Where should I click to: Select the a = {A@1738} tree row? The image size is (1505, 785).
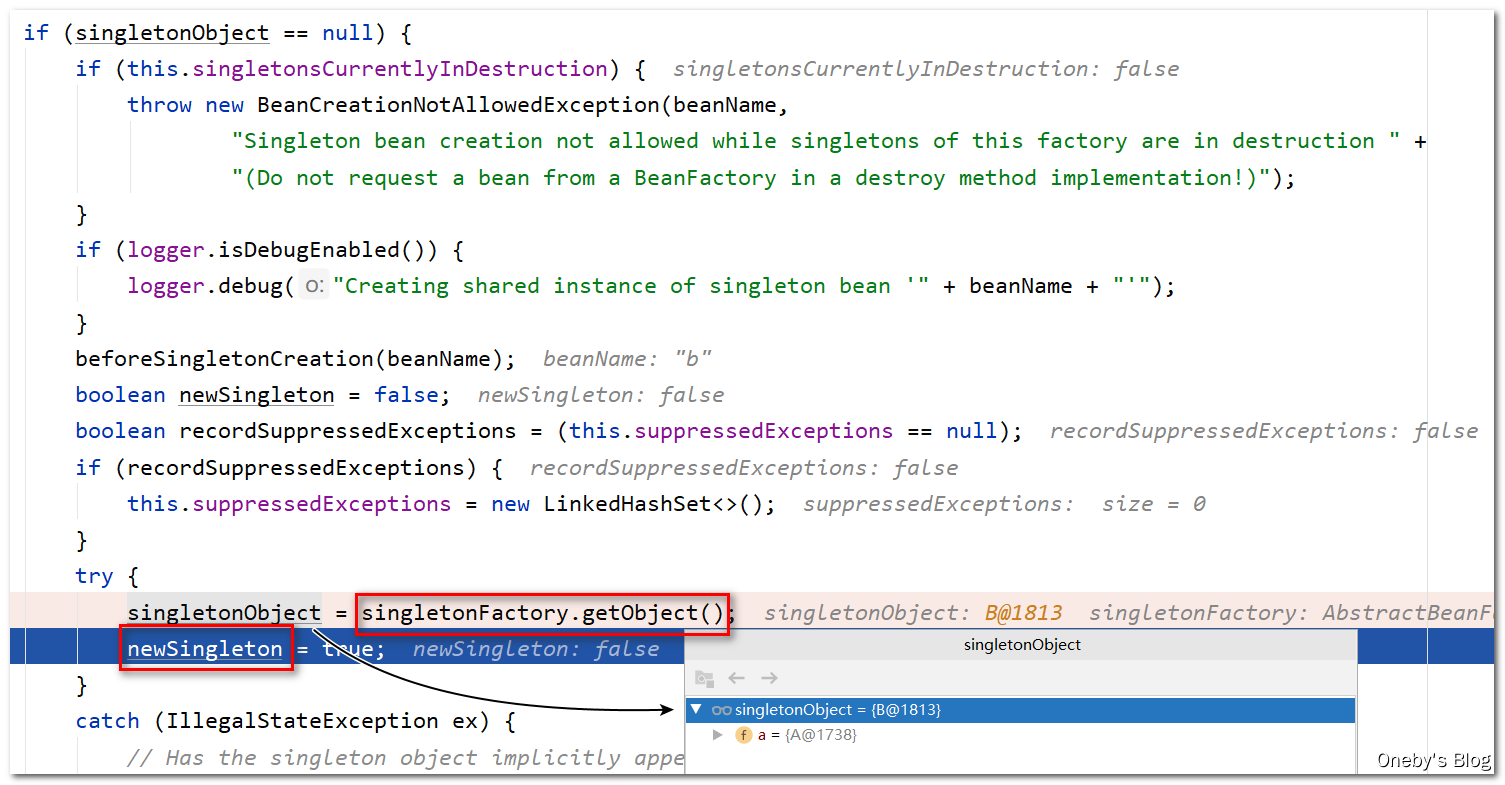click(1020, 735)
